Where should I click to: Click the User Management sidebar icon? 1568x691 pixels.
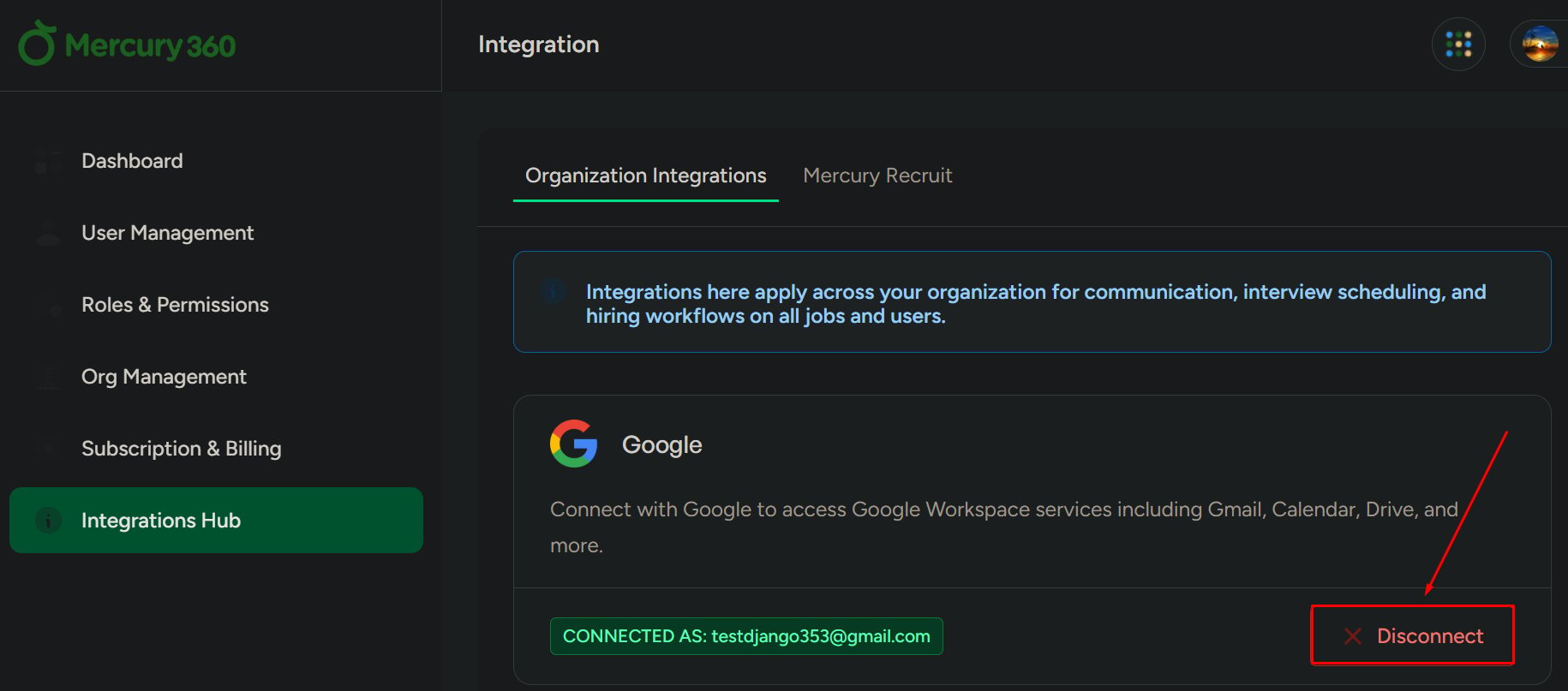[48, 233]
